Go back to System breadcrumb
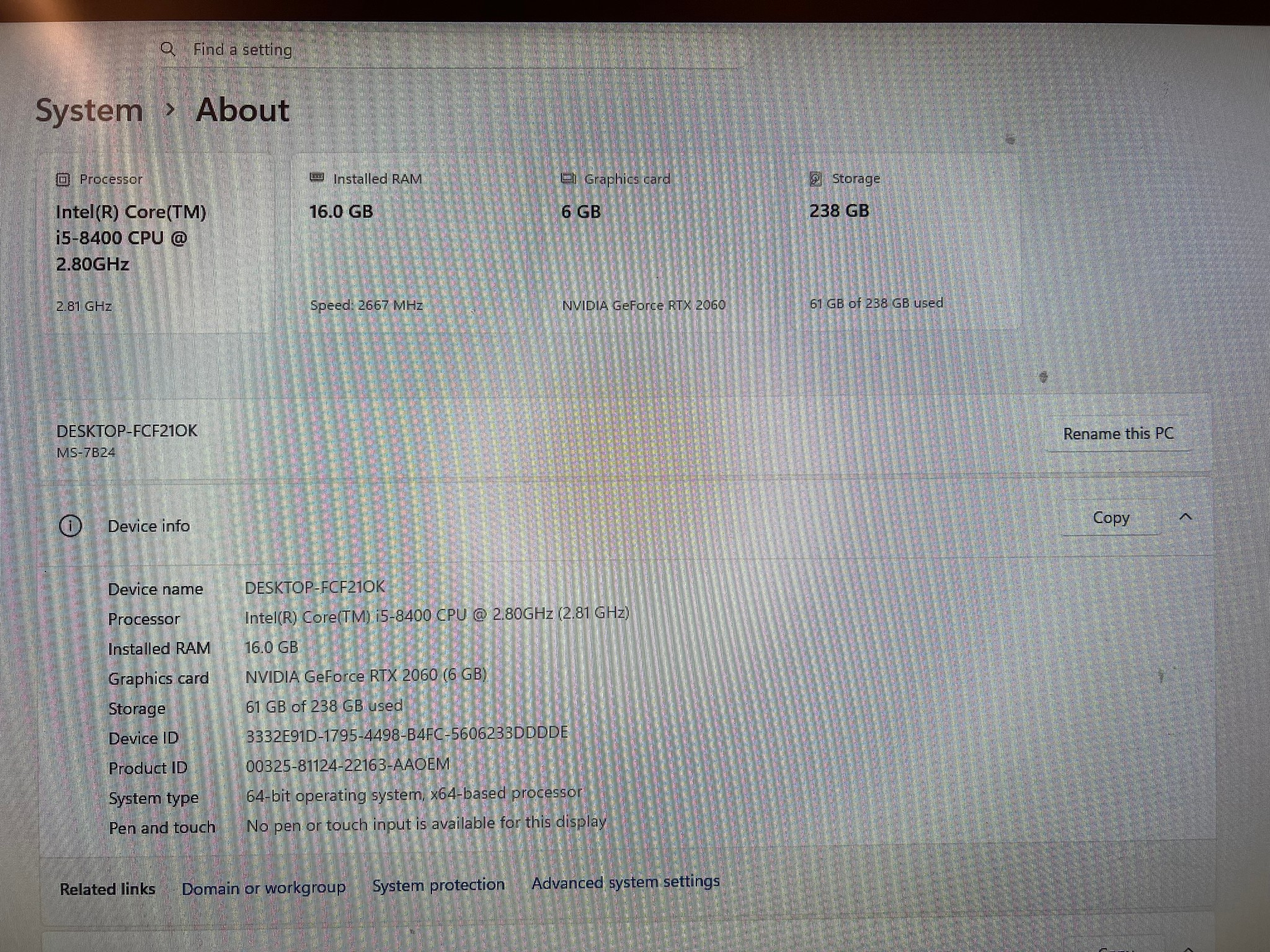The image size is (1270, 952). 89,112
